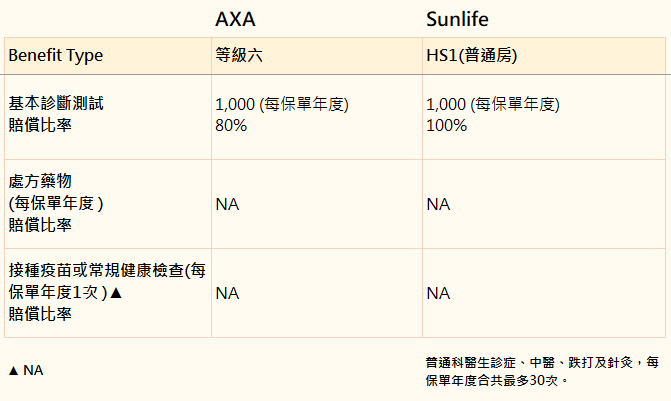Click the triangle symbol after 保單年度1次
The height and width of the screenshot is (401, 671).
pos(116,293)
